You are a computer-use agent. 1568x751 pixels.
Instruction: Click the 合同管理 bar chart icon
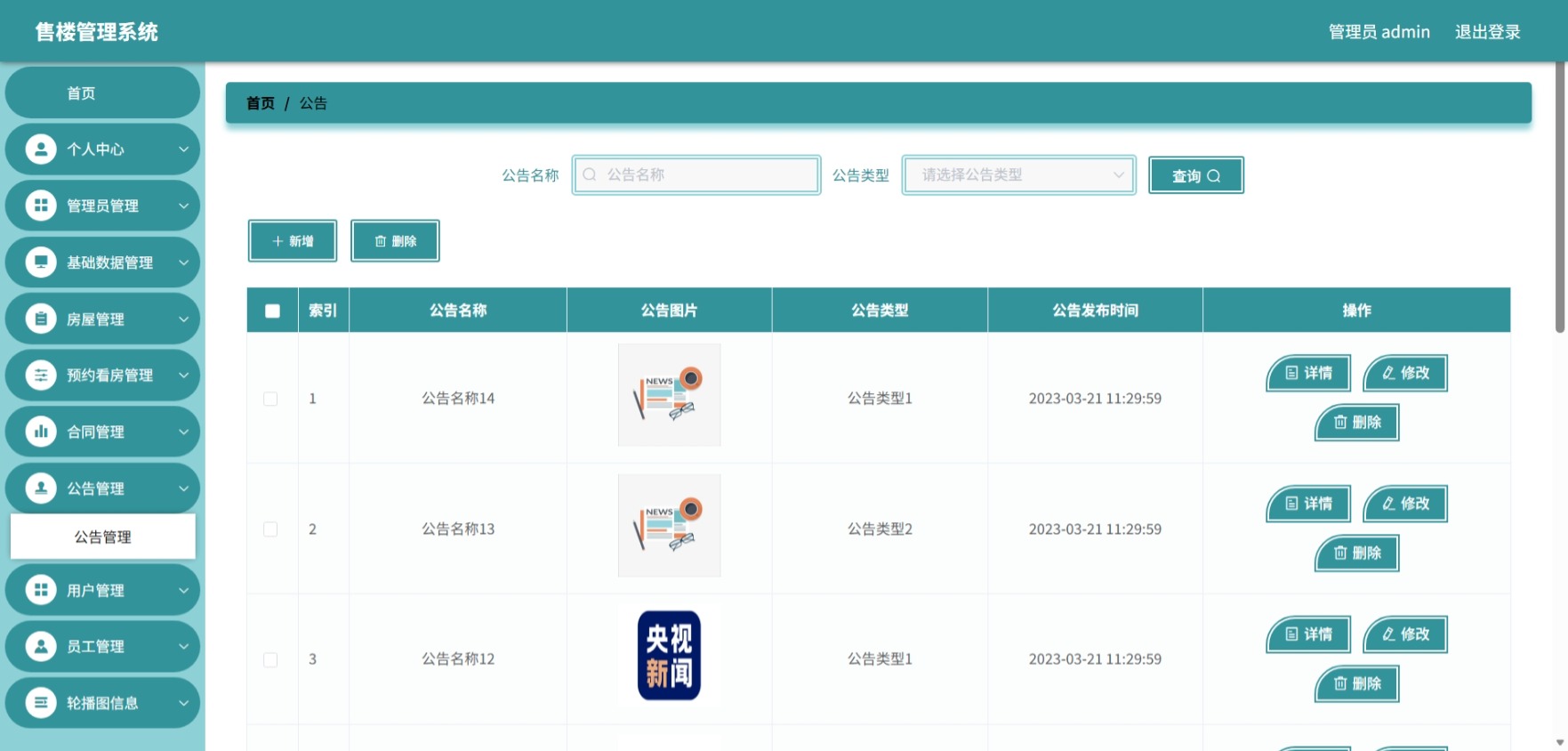41,432
